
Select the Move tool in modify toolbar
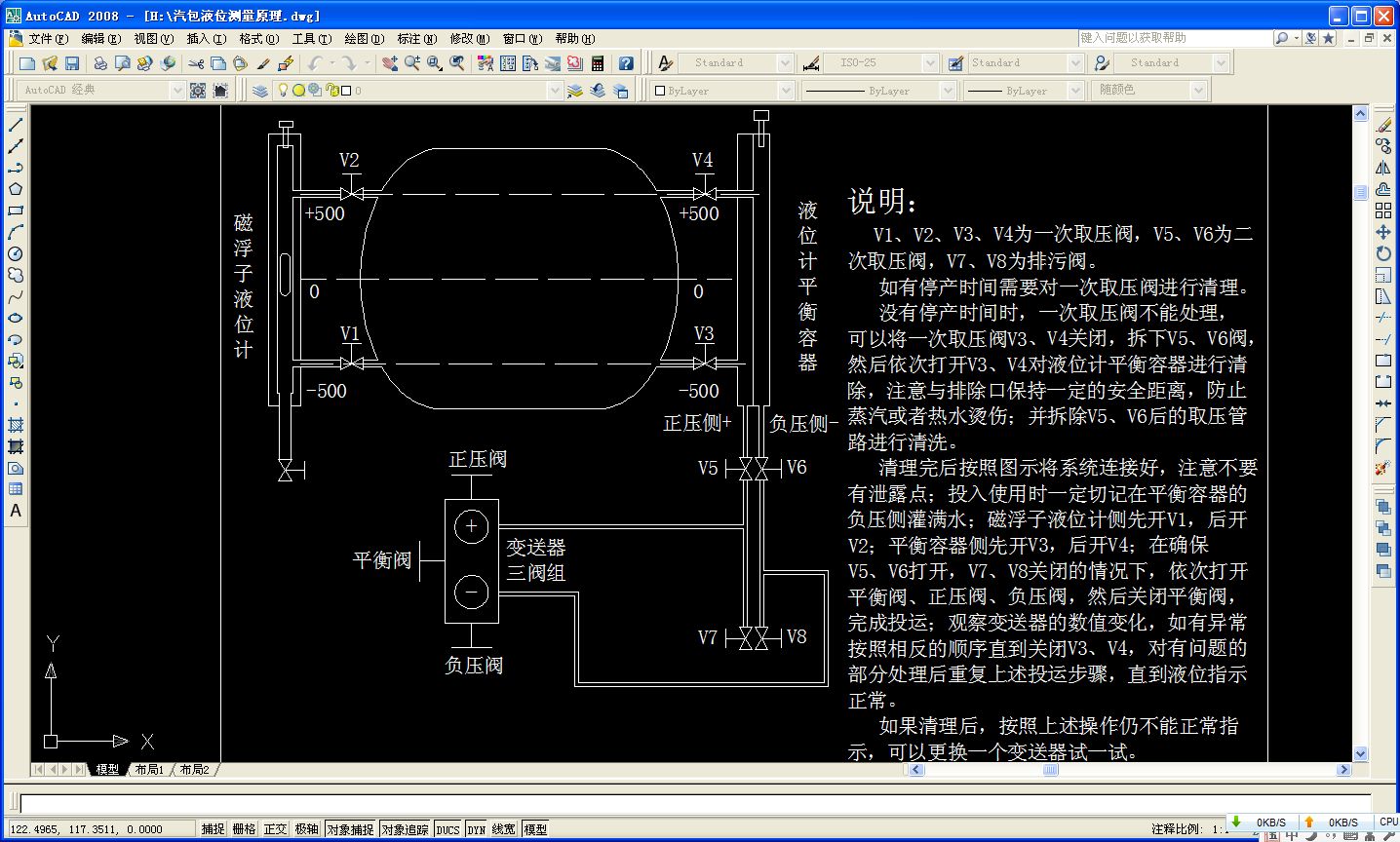(x=1382, y=232)
